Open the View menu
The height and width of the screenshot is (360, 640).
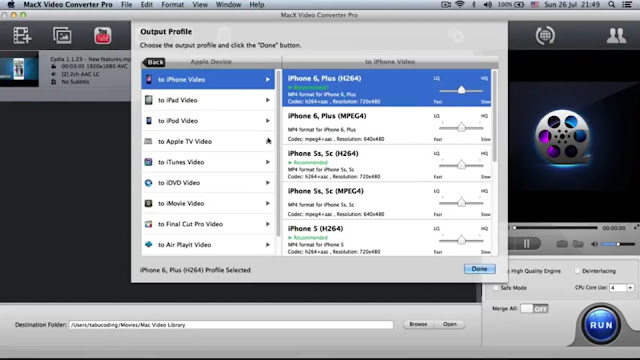pyautogui.click(x=200, y=4)
